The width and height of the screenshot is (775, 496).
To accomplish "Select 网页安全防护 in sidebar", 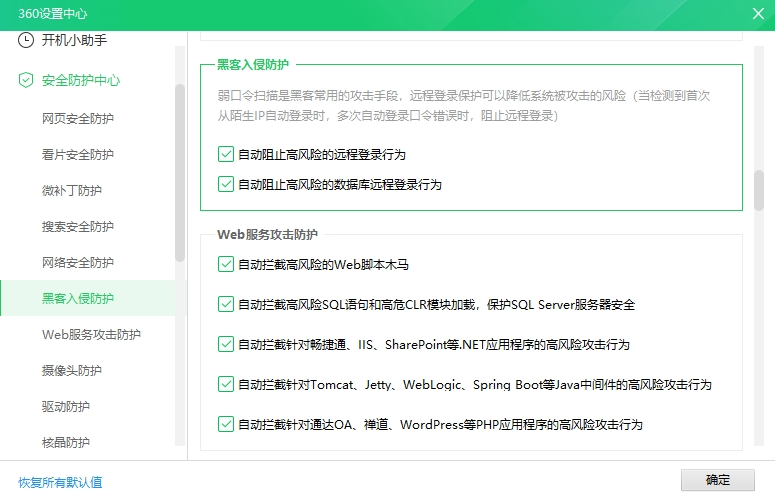I will tap(78, 119).
